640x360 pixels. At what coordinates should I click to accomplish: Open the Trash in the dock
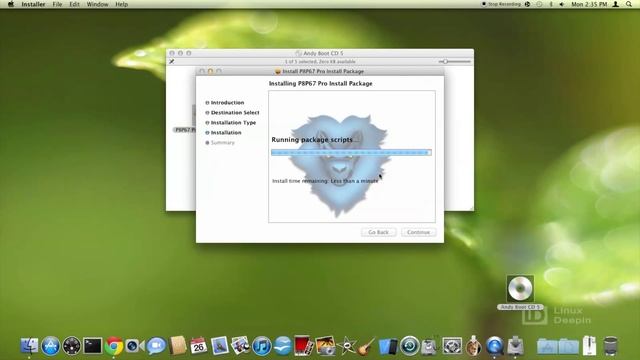click(611, 346)
